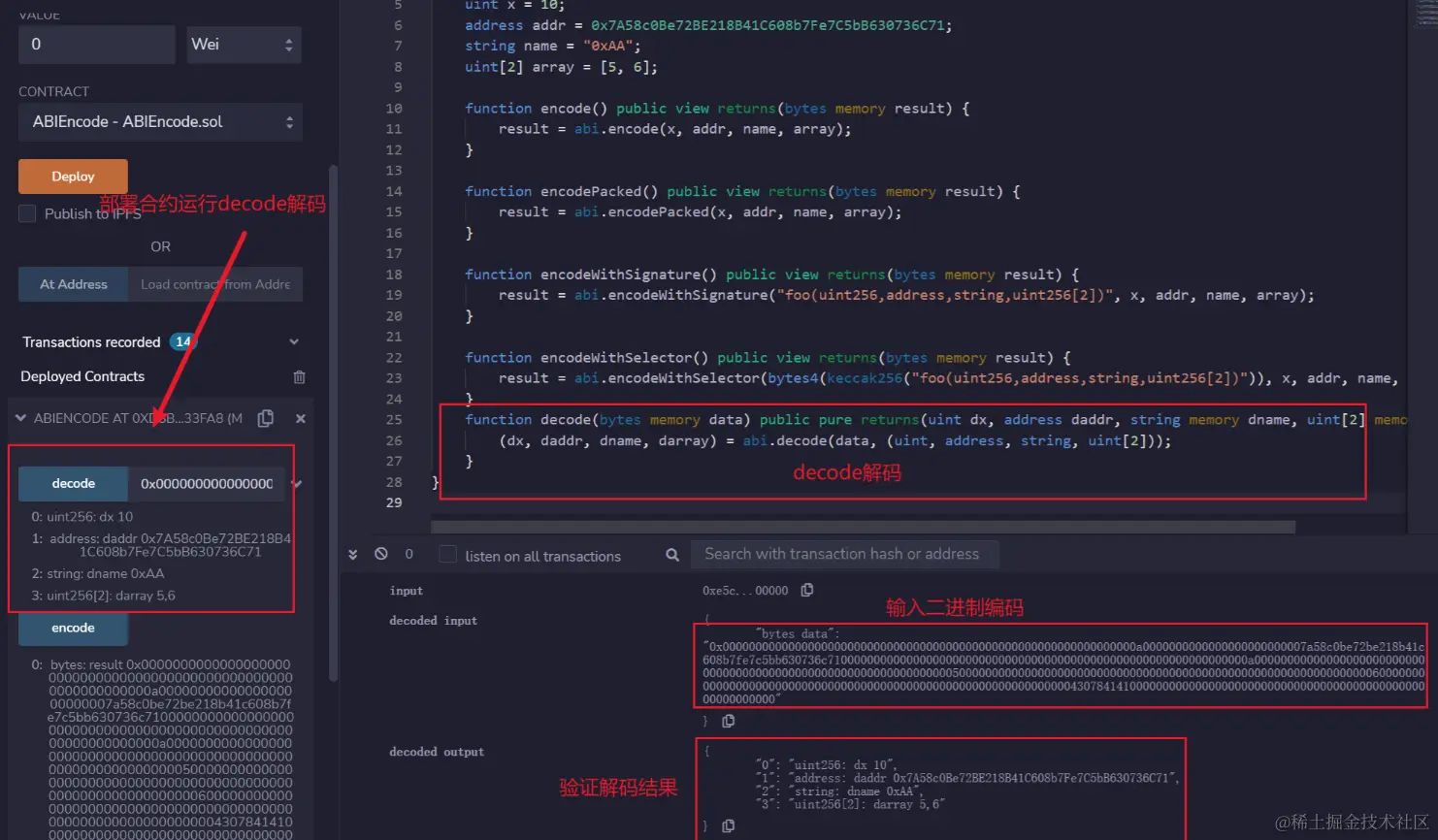The height and width of the screenshot is (840, 1438).
Task: Click the 'bytes data' decoded input value
Action: (x=1063, y=666)
